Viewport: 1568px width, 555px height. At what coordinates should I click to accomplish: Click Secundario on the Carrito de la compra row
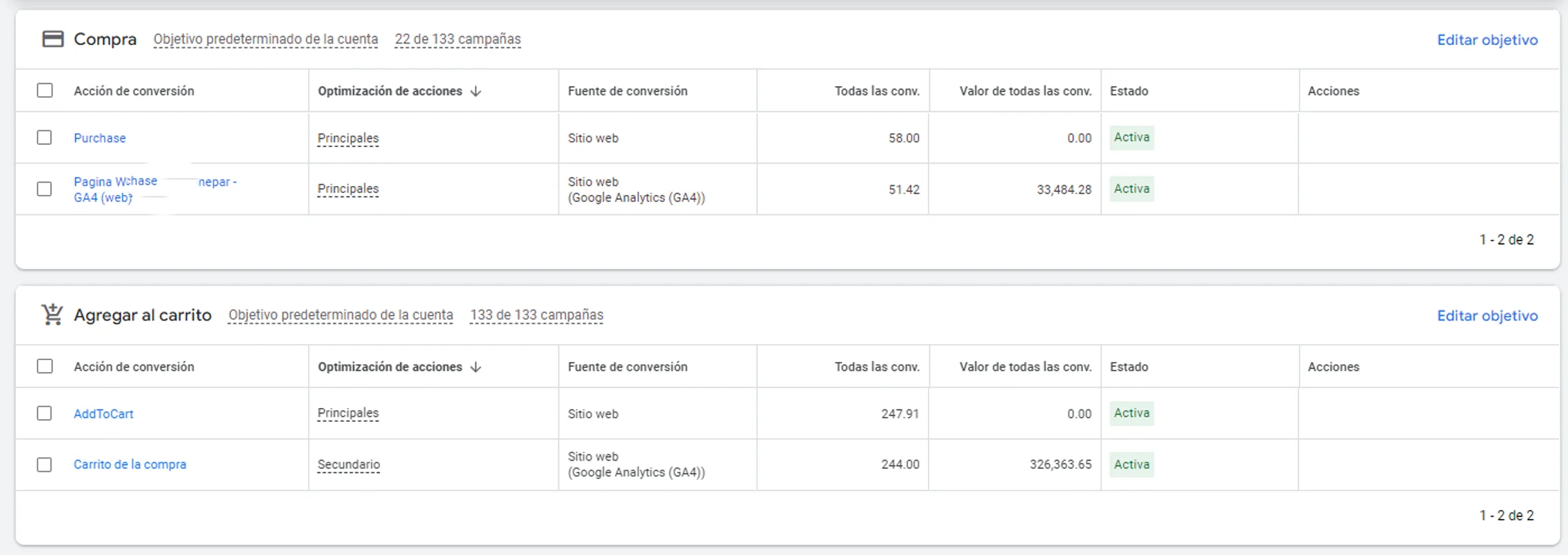pos(348,464)
